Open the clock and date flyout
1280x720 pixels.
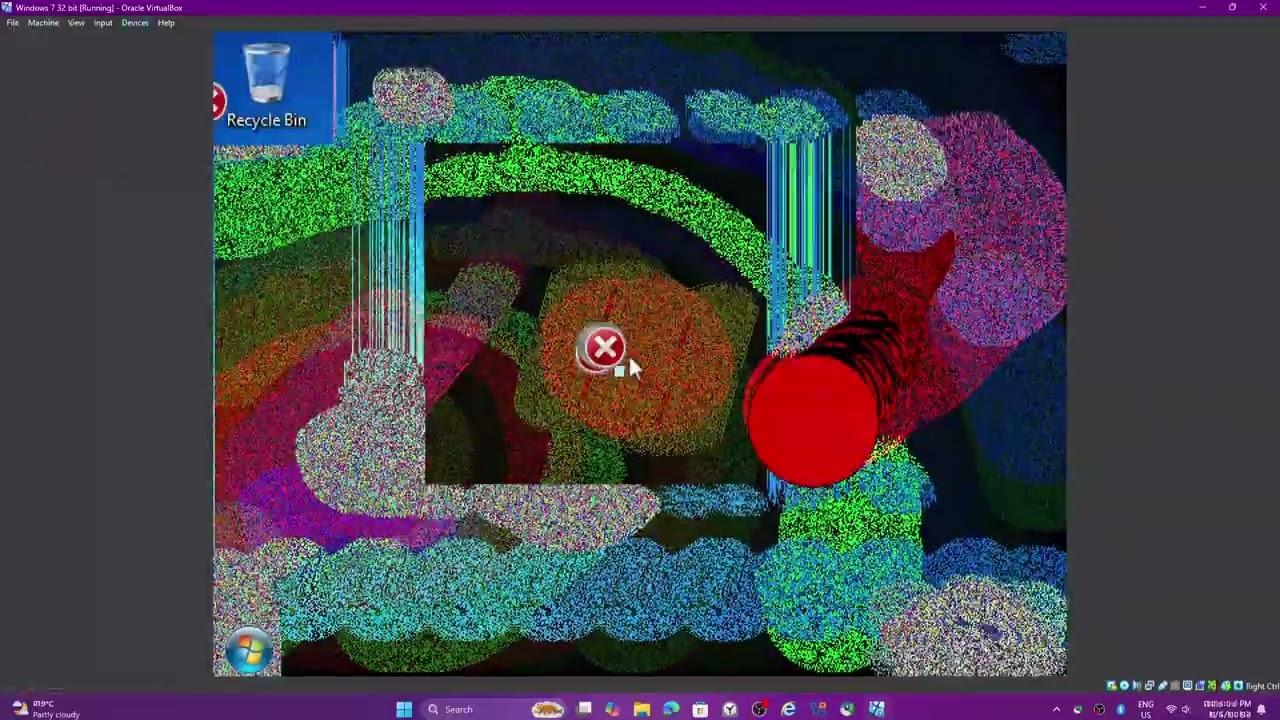click(1227, 709)
